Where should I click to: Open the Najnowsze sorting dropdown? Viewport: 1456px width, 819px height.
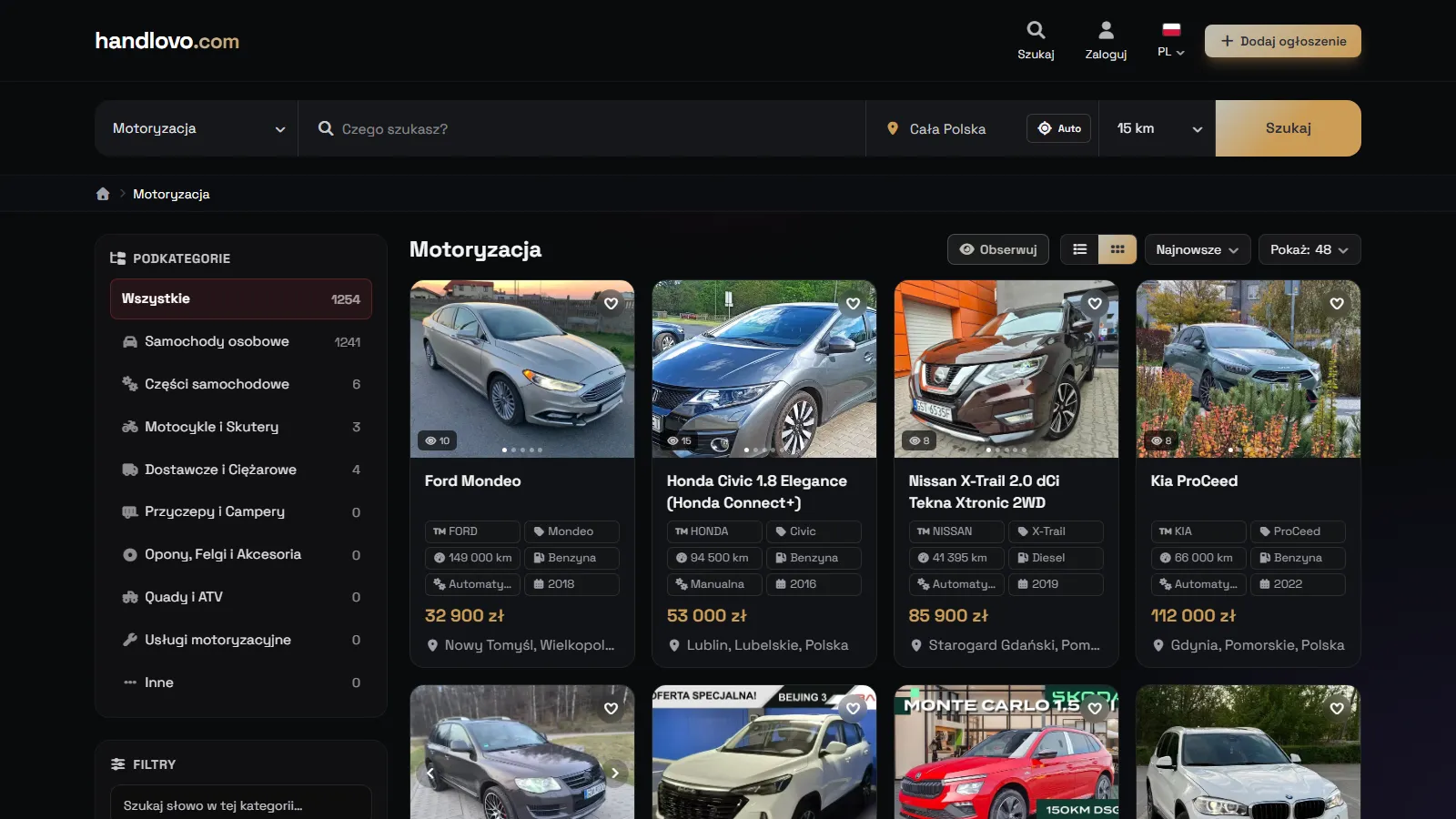pyautogui.click(x=1197, y=249)
